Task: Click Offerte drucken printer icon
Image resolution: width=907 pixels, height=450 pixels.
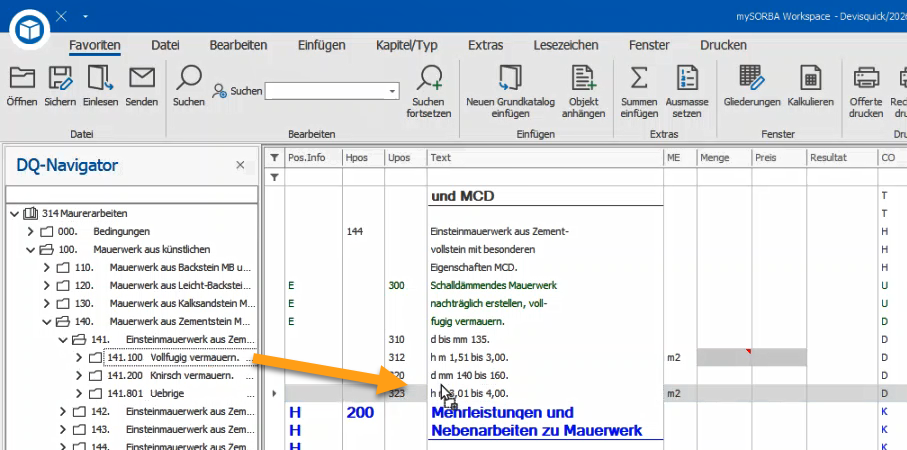Action: (x=866, y=78)
